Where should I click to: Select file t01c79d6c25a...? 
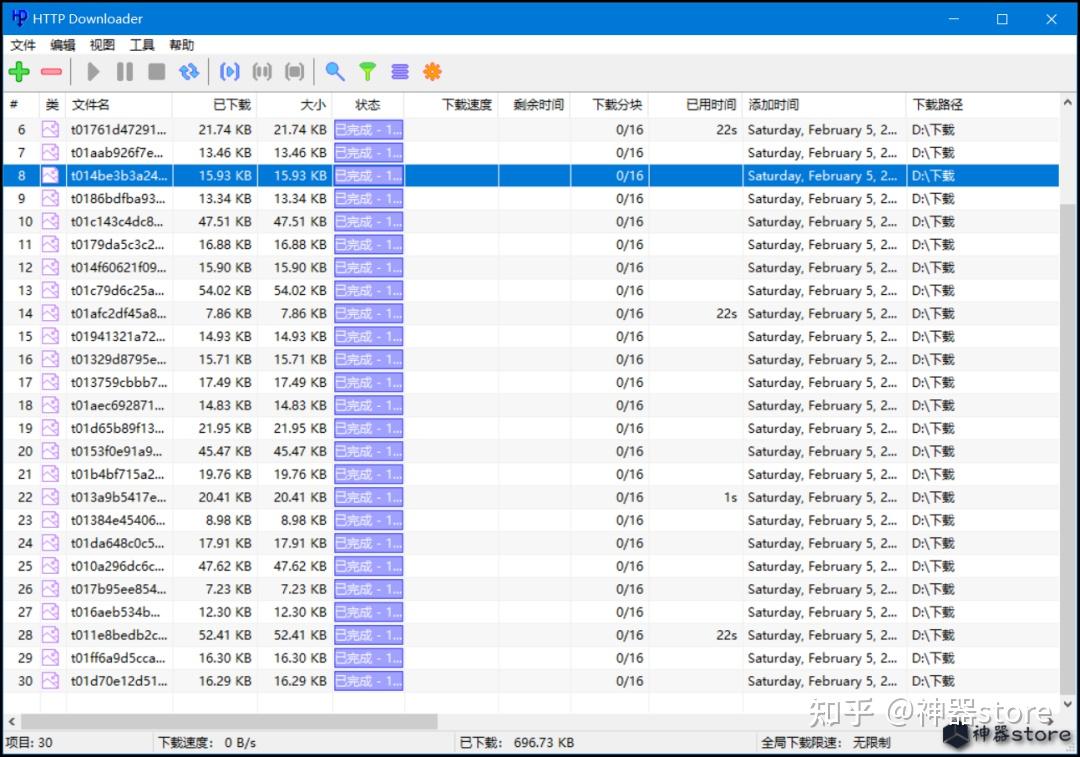117,290
